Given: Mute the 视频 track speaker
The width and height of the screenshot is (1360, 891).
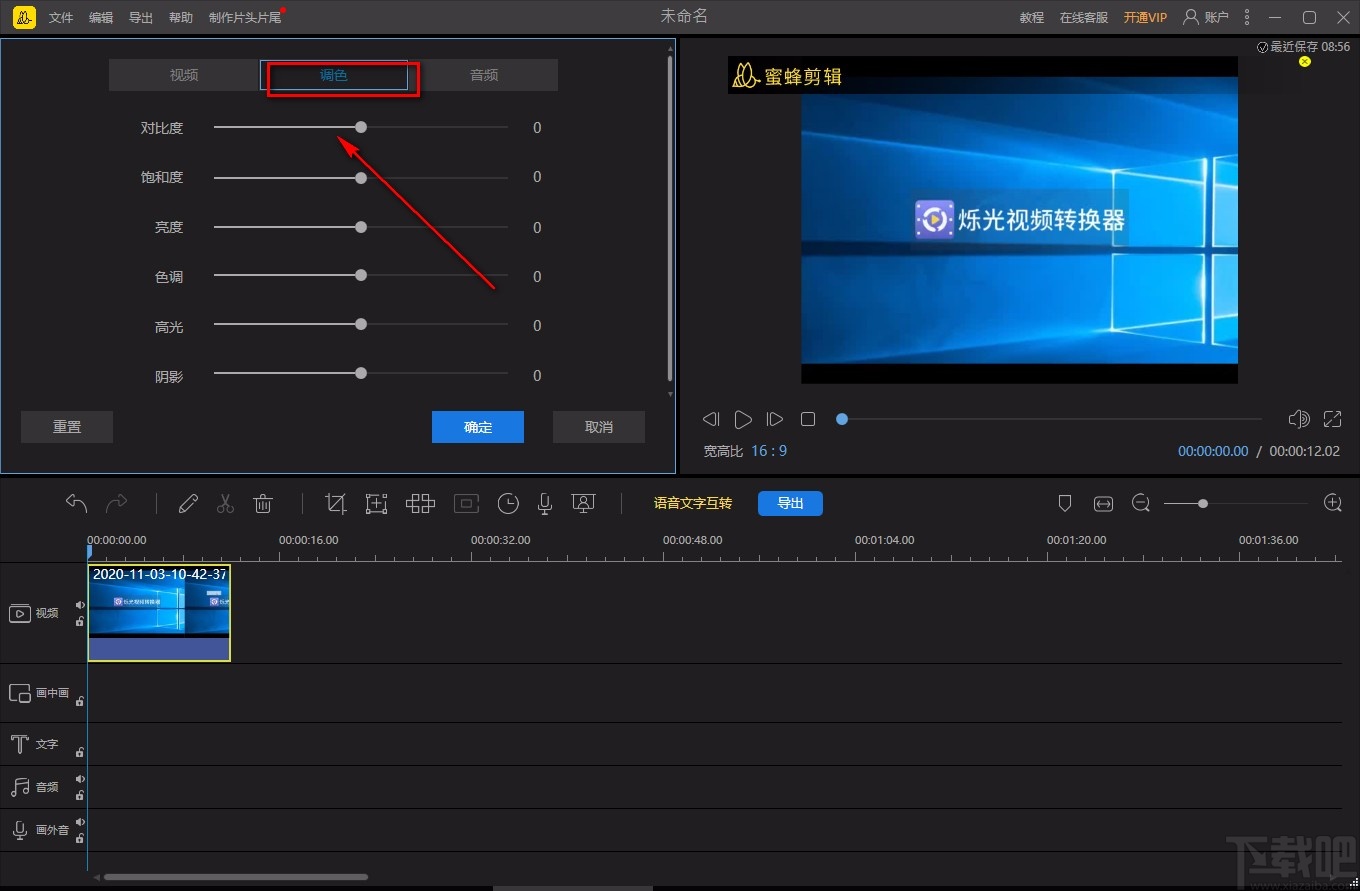Looking at the screenshot, I should 80,605.
